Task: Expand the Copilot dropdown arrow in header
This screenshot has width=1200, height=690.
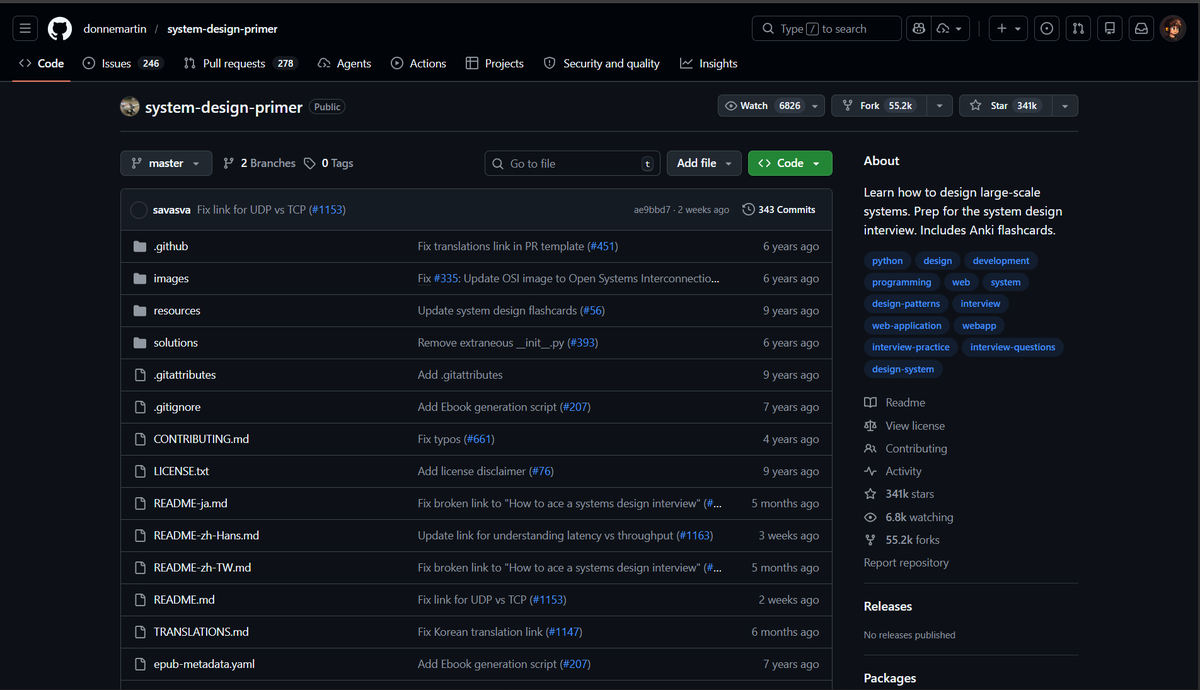Action: 951,29
